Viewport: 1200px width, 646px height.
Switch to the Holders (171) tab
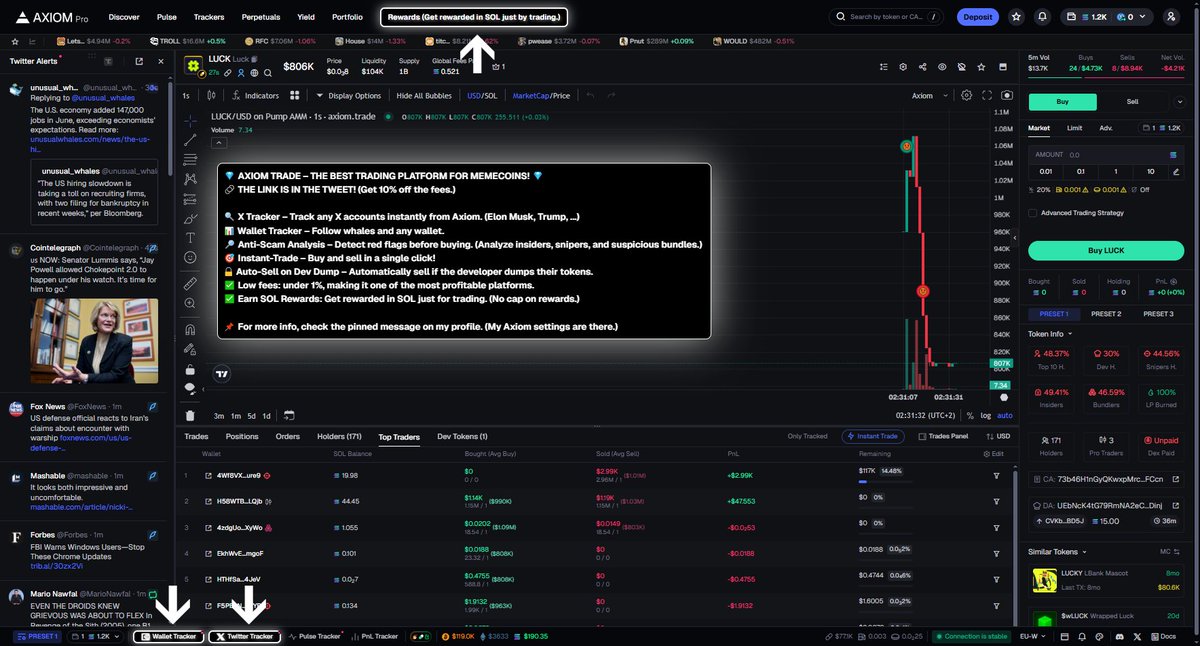tap(339, 437)
